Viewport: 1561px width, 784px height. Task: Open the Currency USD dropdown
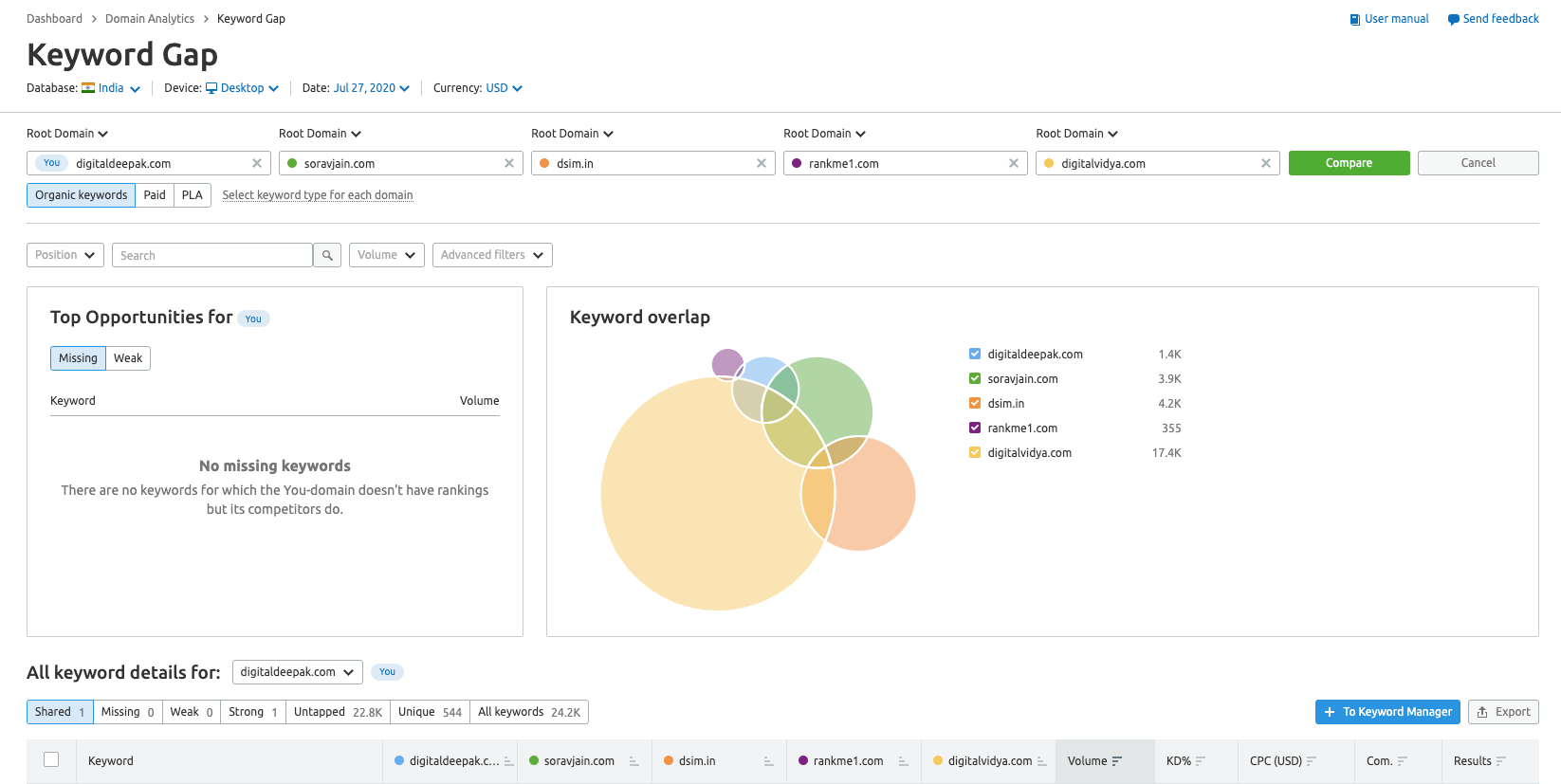point(504,88)
